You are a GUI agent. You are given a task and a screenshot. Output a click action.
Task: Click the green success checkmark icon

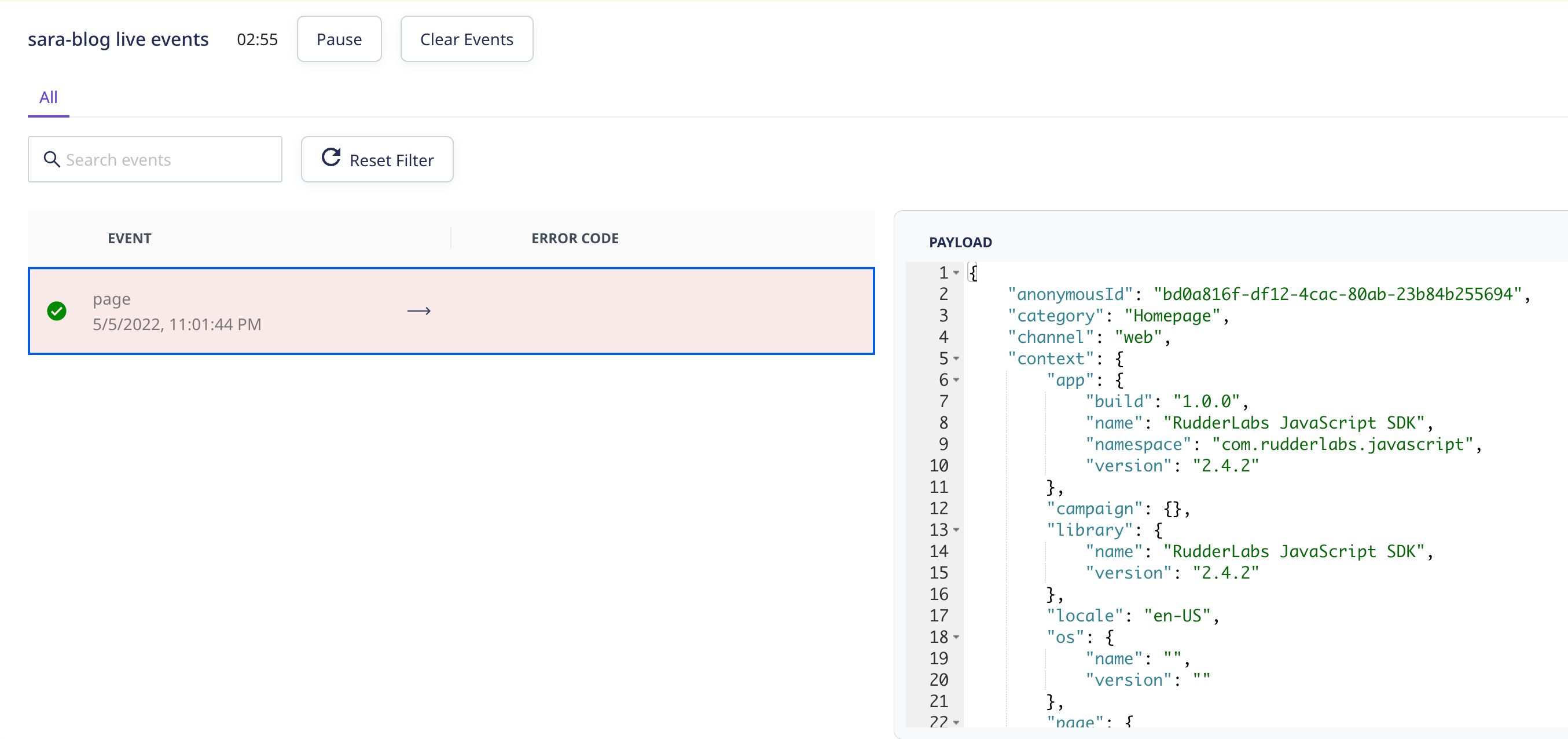57,310
